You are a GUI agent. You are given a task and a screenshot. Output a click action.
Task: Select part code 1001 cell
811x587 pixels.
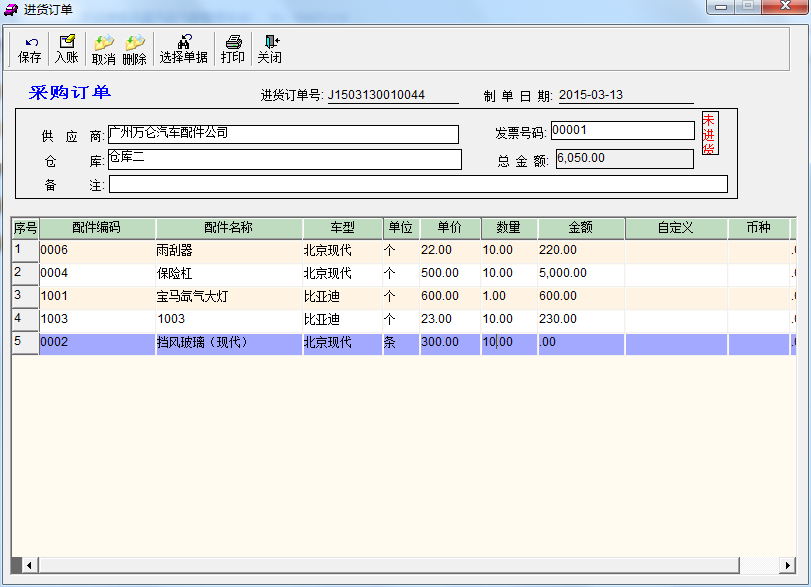click(97, 296)
